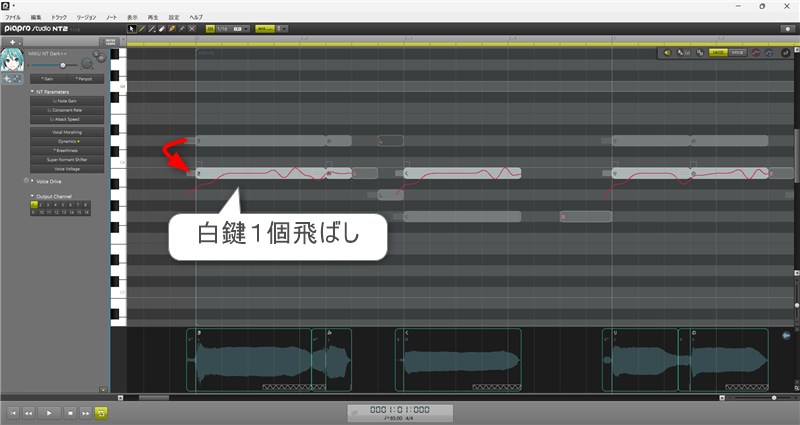800x425 pixels.
Task: Select the line tool
Action: (x=152, y=29)
